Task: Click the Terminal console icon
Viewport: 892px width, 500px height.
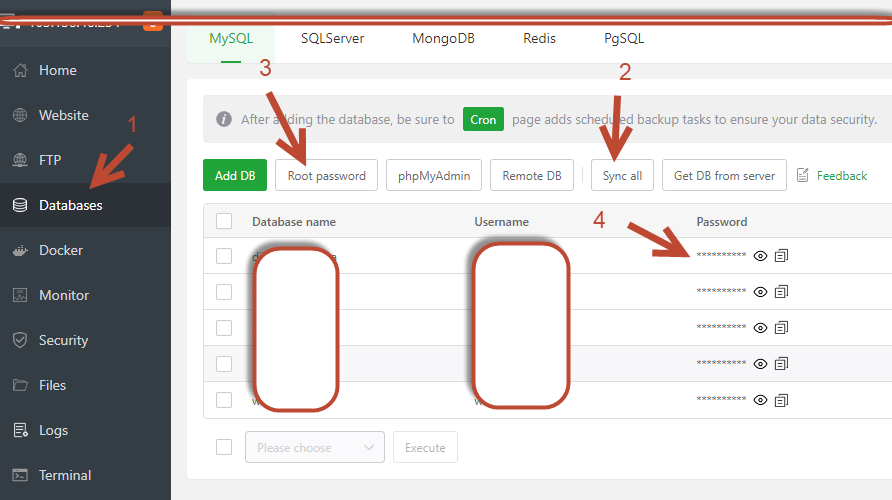Action: point(20,475)
